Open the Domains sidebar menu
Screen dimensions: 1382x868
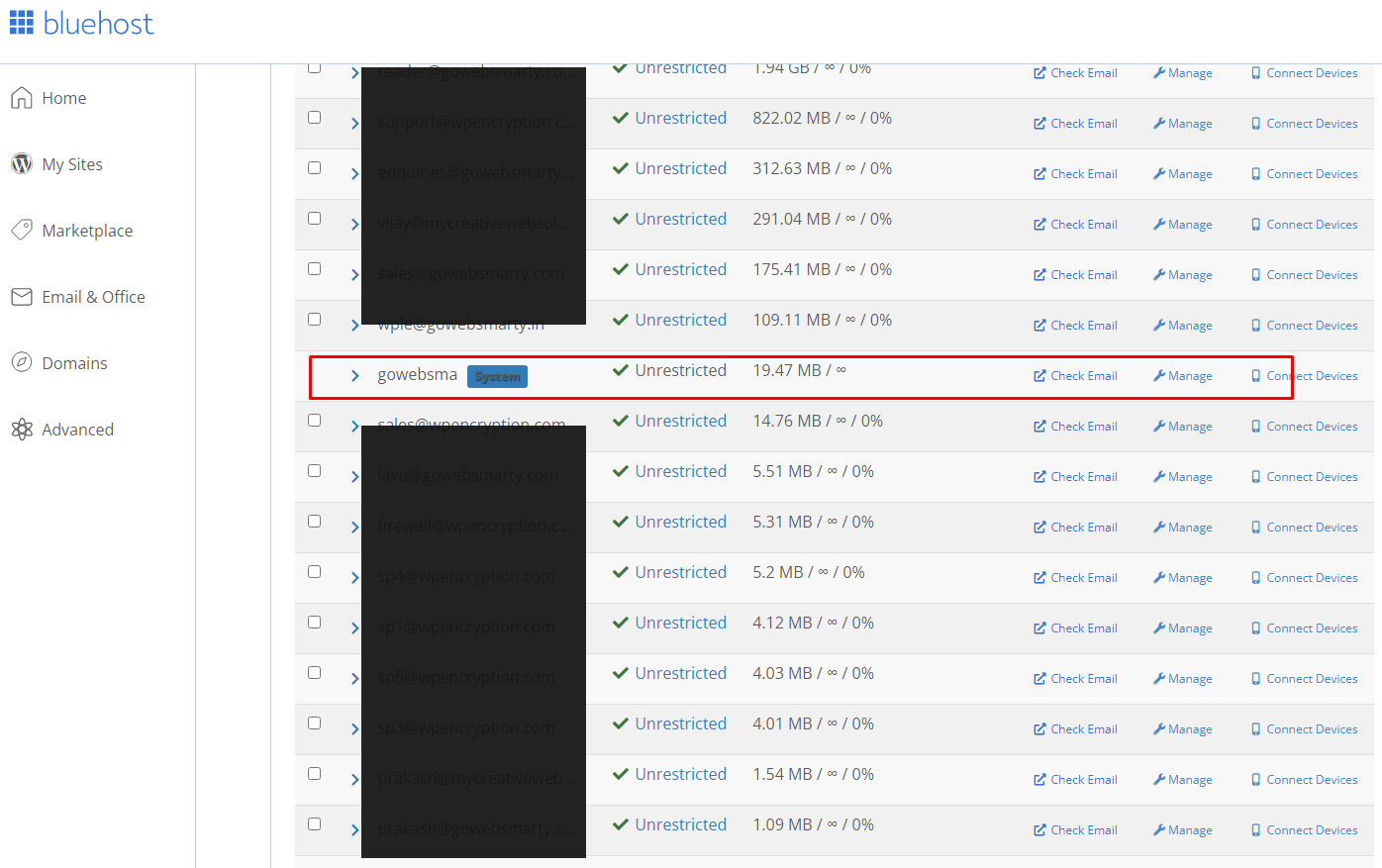point(74,363)
